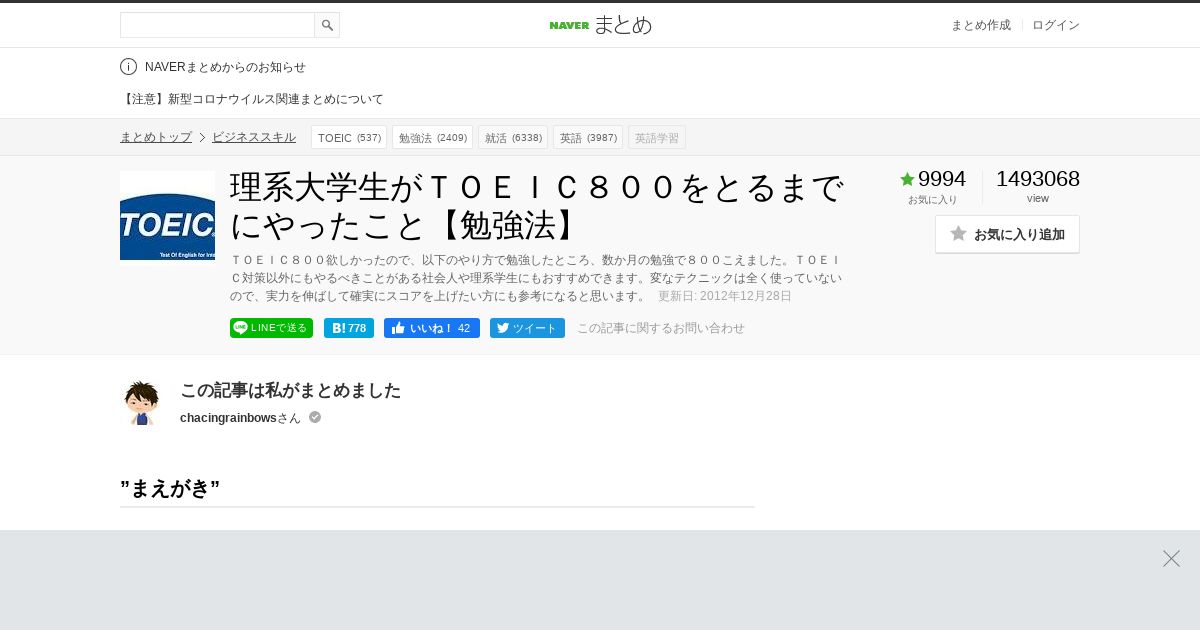This screenshot has height=630, width=1200.
Task: Like with Facebook いいね！ 42 button
Action: click(x=432, y=328)
